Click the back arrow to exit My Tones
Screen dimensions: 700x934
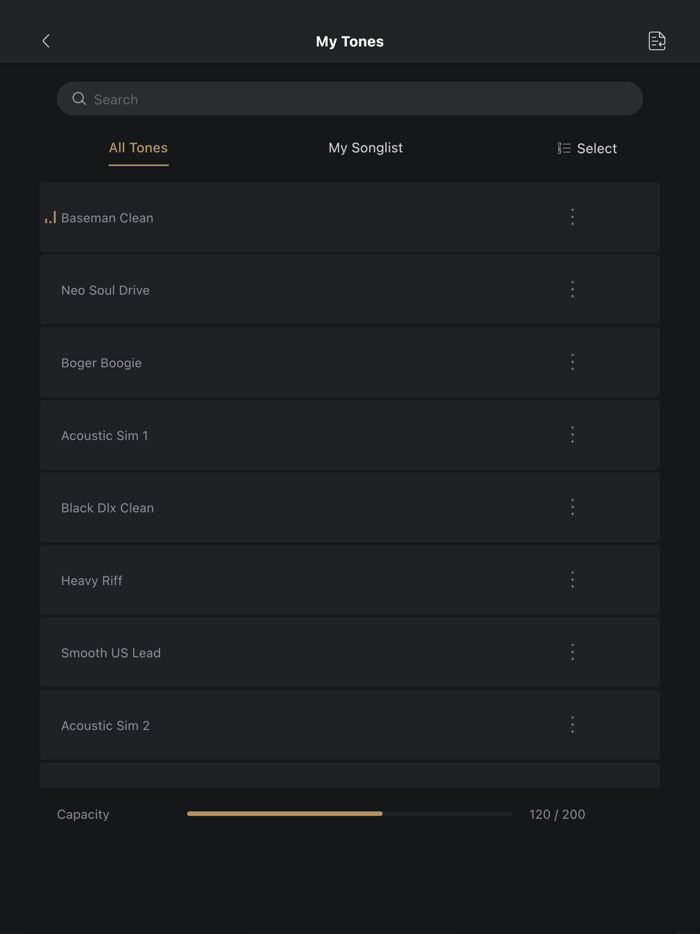(x=46, y=41)
